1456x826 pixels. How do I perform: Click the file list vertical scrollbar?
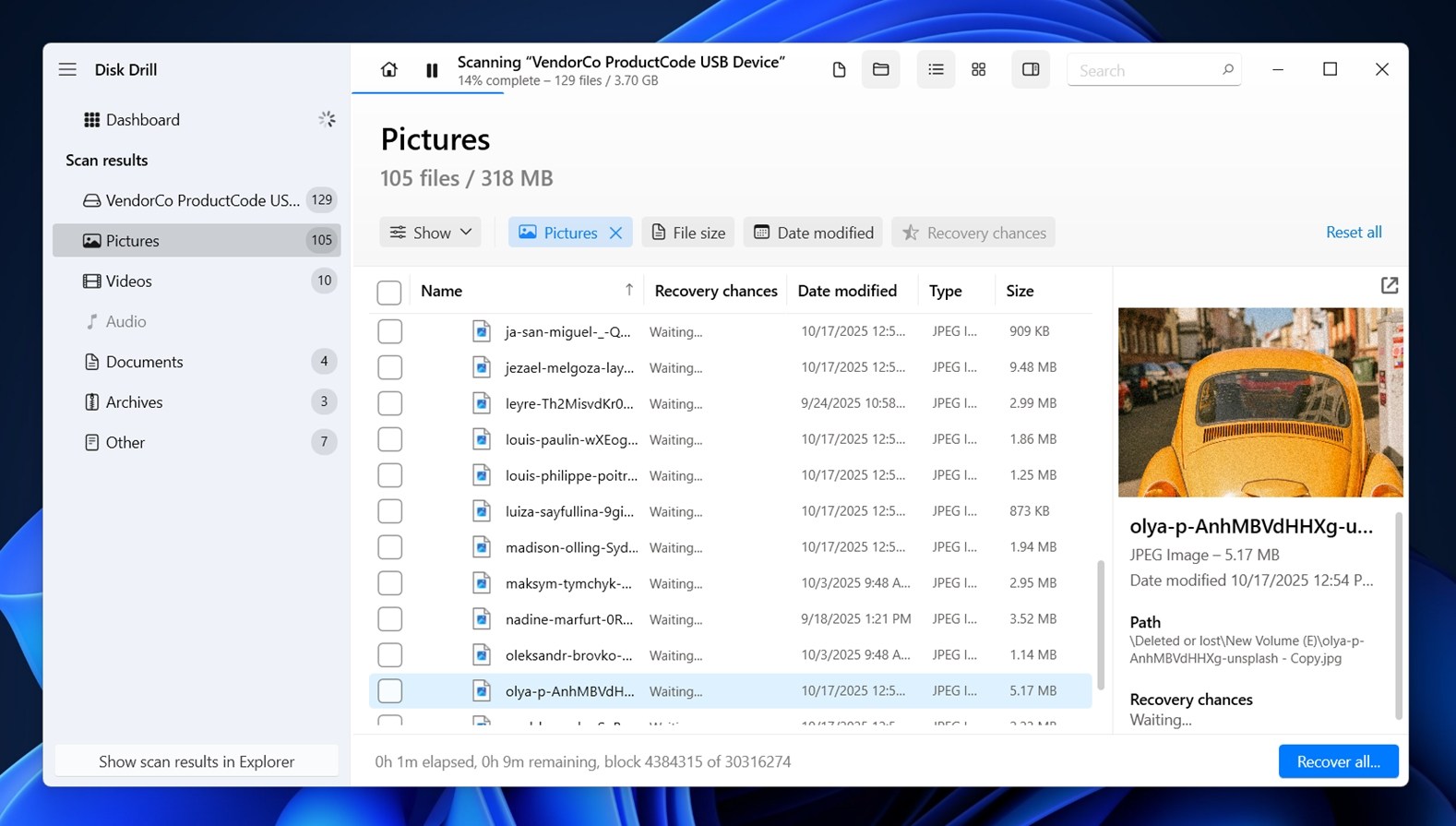point(1100,623)
